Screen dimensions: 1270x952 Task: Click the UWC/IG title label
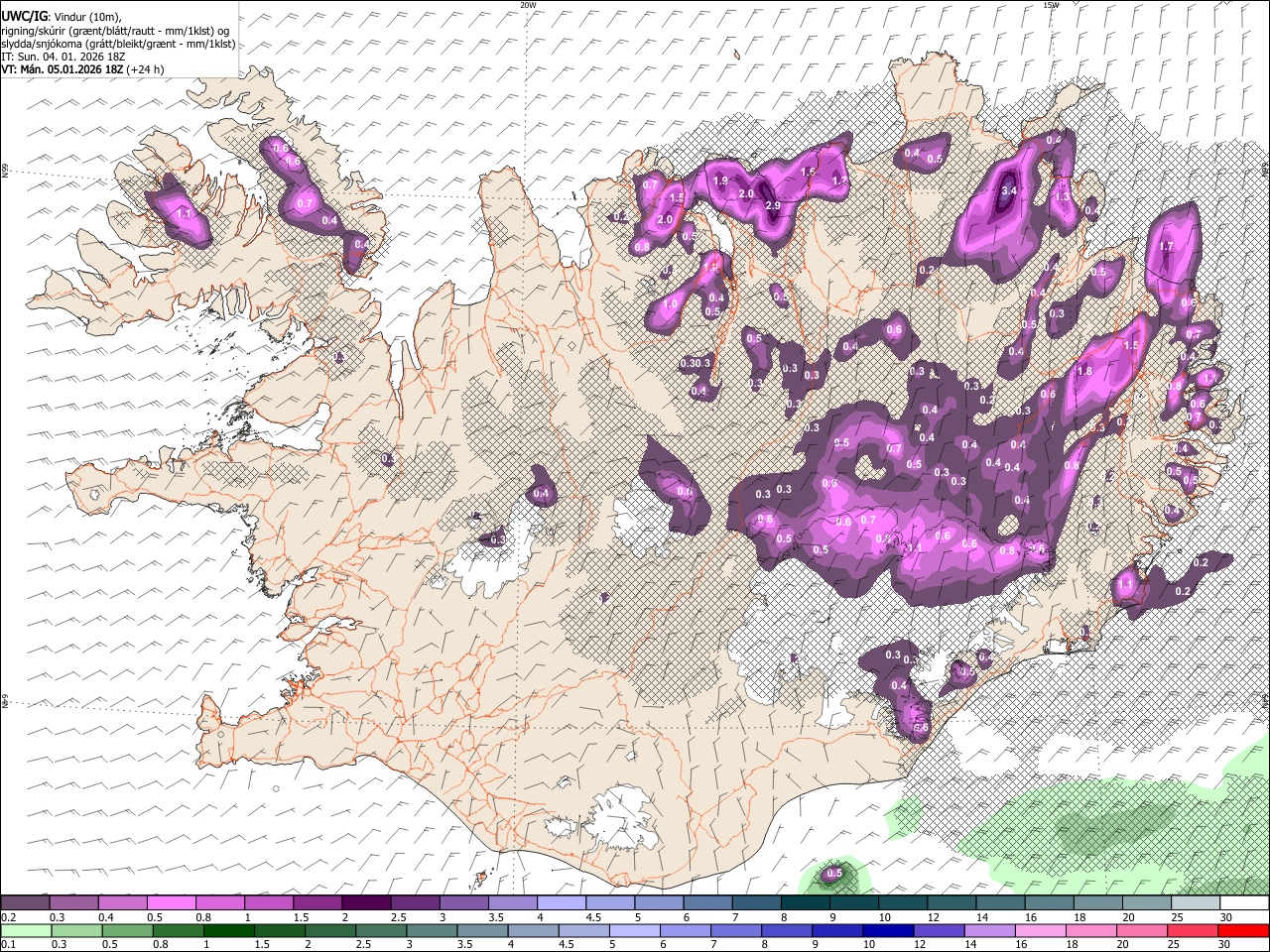click(x=24, y=16)
